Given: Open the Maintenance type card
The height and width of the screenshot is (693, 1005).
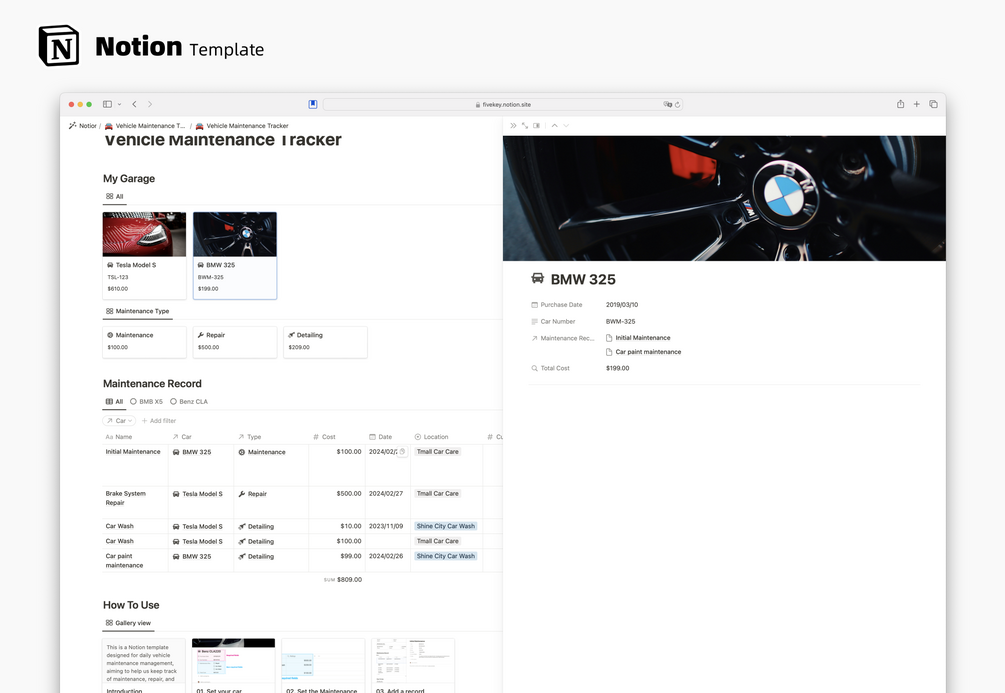Looking at the screenshot, I should 144,342.
